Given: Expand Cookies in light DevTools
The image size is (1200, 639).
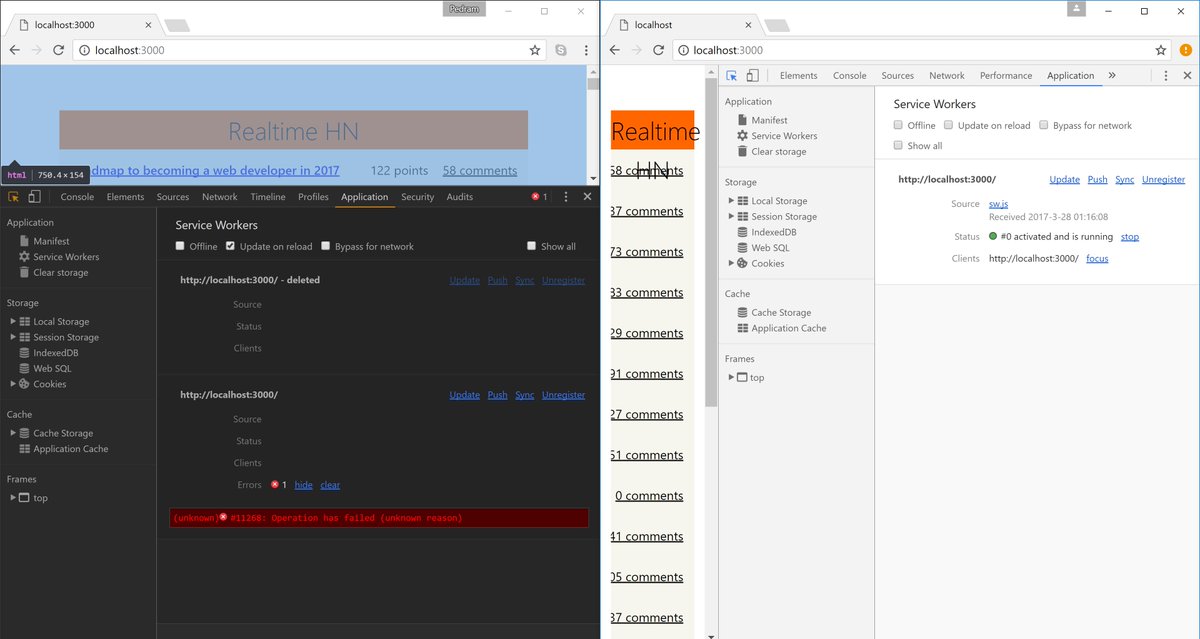Looking at the screenshot, I should pos(731,263).
